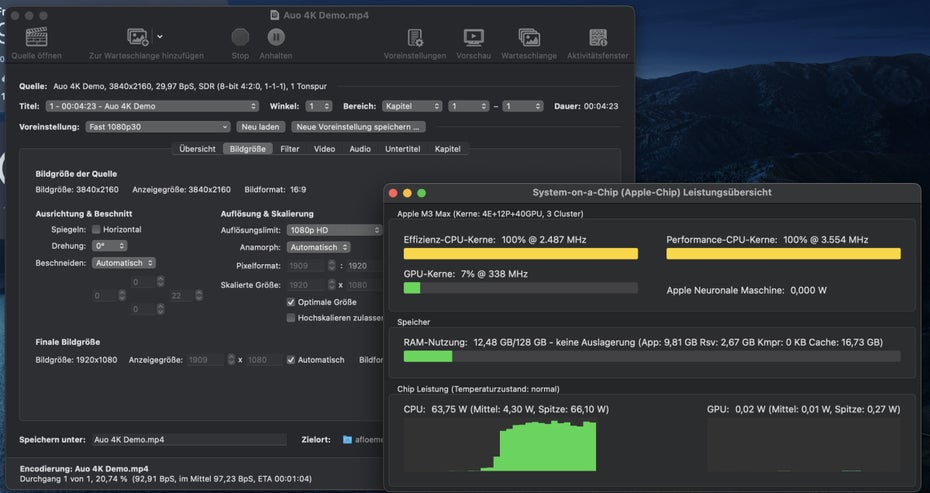Image resolution: width=930 pixels, height=493 pixels.
Task: Open the Aktivitätsfenster activity log
Action: (x=598, y=37)
